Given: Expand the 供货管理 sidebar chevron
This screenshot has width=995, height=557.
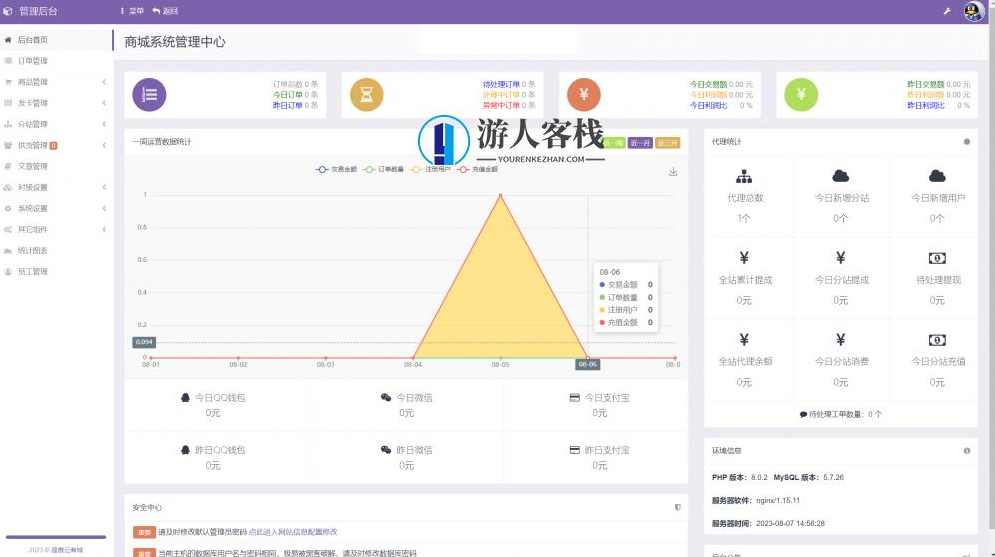Looking at the screenshot, I should click(x=104, y=145).
